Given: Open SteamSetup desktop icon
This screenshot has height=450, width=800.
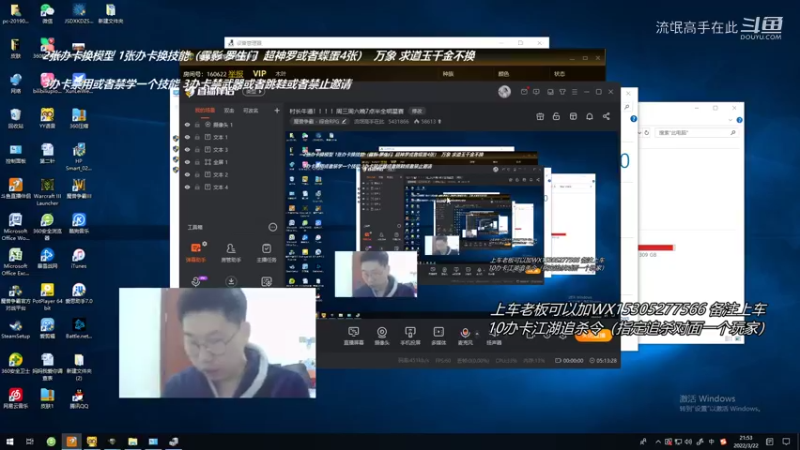Looking at the screenshot, I should pyautogui.click(x=16, y=329).
